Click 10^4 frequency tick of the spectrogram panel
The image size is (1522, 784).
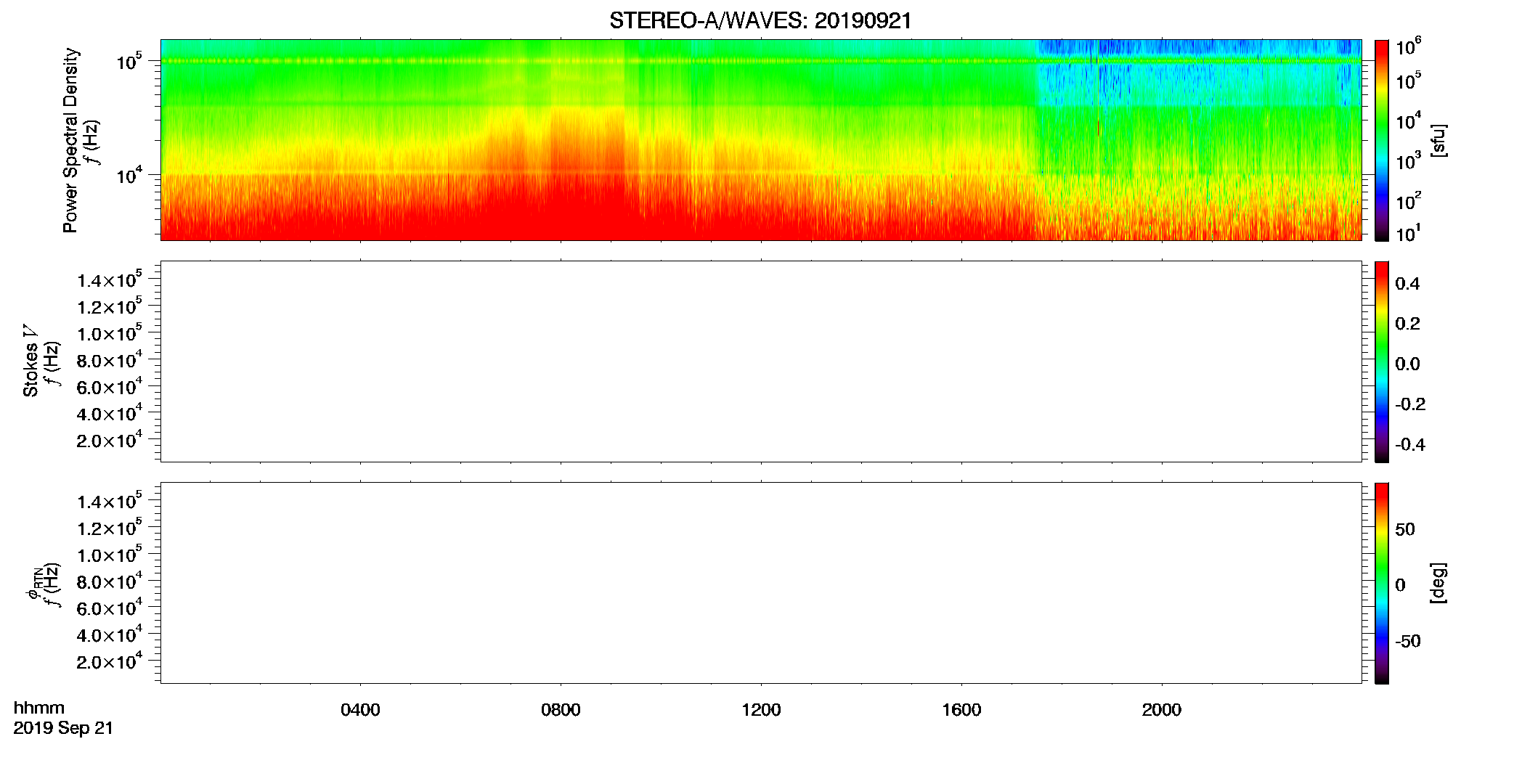click(x=129, y=176)
